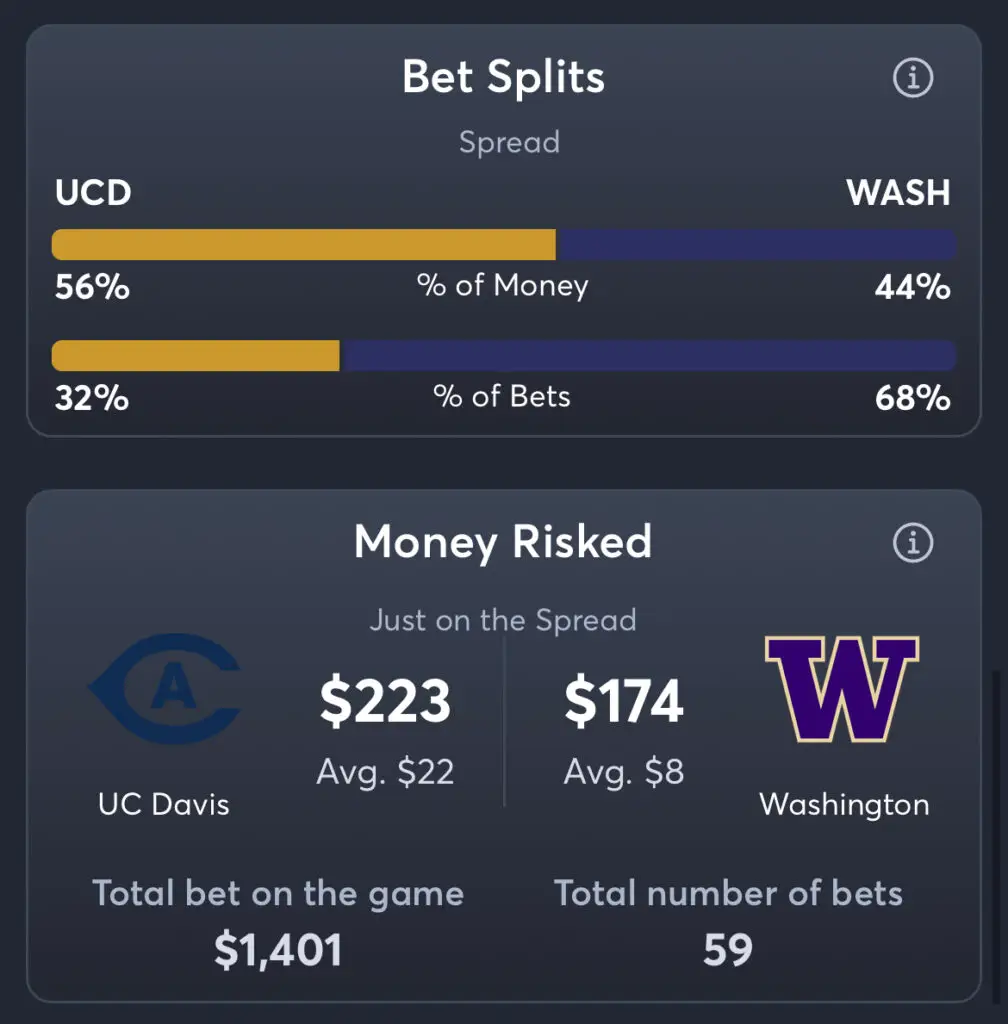The width and height of the screenshot is (1008, 1024).
Task: Select the gold UCD bets percentage bar
Action: coord(195,355)
